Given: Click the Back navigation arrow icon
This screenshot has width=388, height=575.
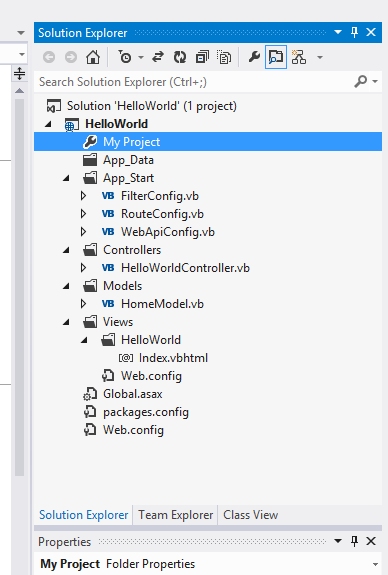Looking at the screenshot, I should 49,57.
